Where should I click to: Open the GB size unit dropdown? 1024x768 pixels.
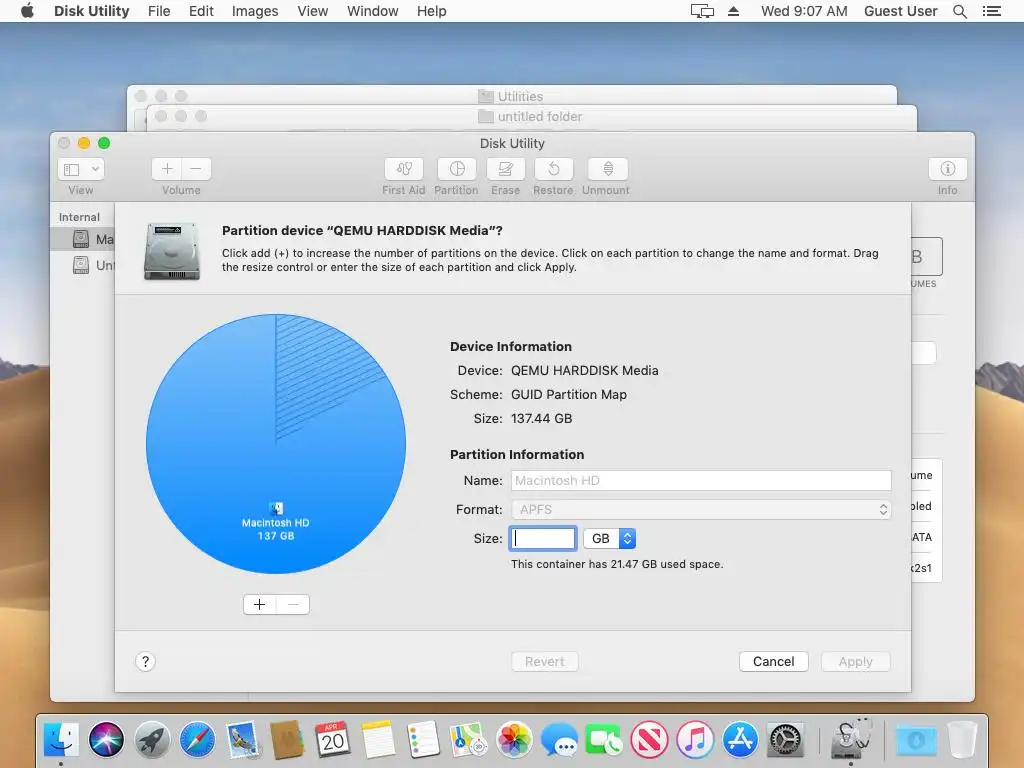(x=609, y=538)
